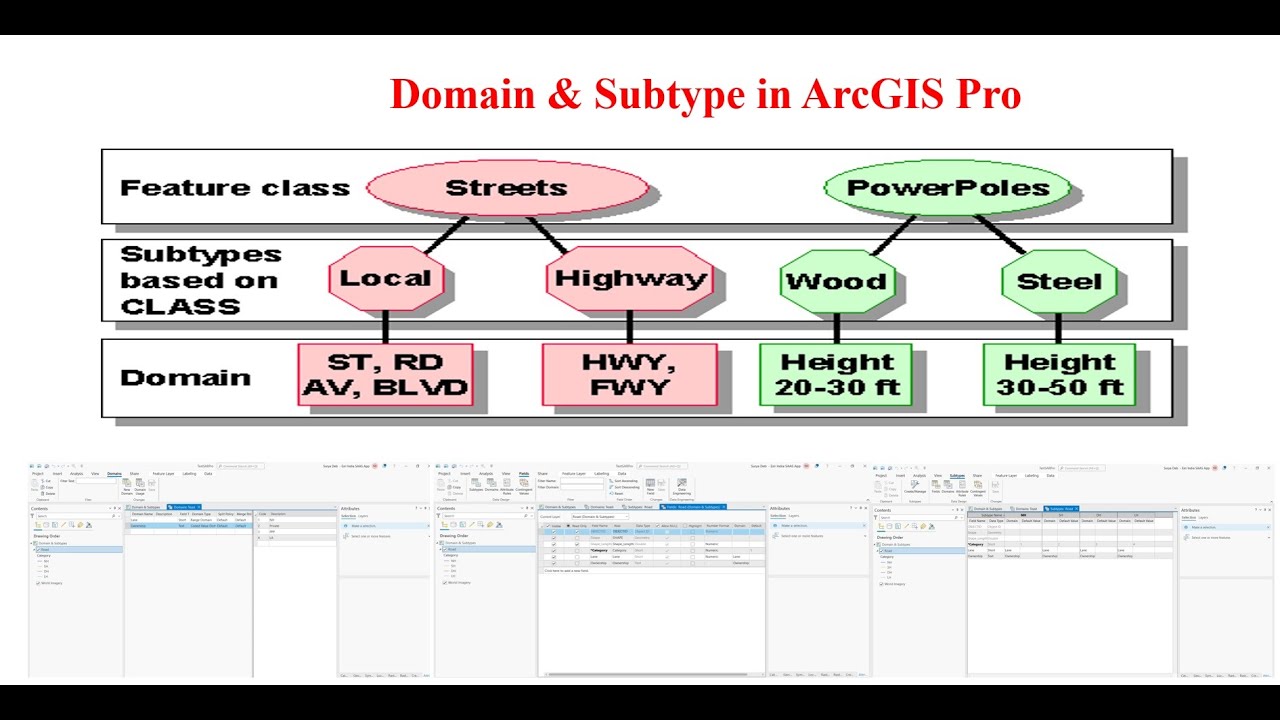Collapse Road layer node in Fields window Contents
Image resolution: width=1280 pixels, height=720 pixels.
tap(440, 549)
